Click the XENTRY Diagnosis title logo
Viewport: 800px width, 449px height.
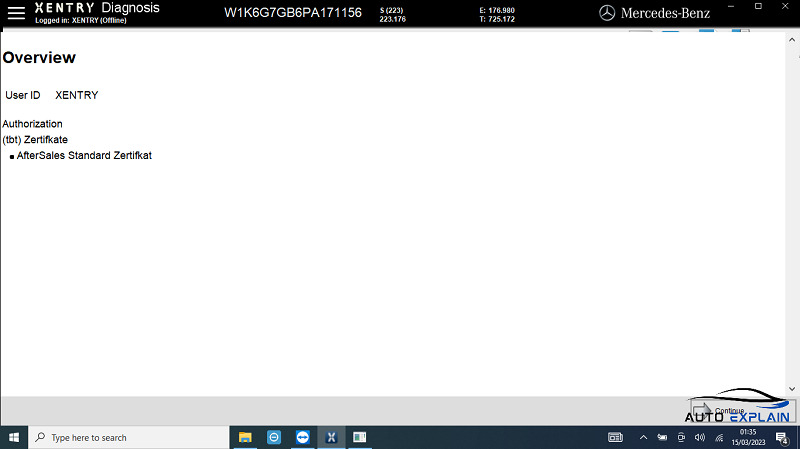coord(97,8)
